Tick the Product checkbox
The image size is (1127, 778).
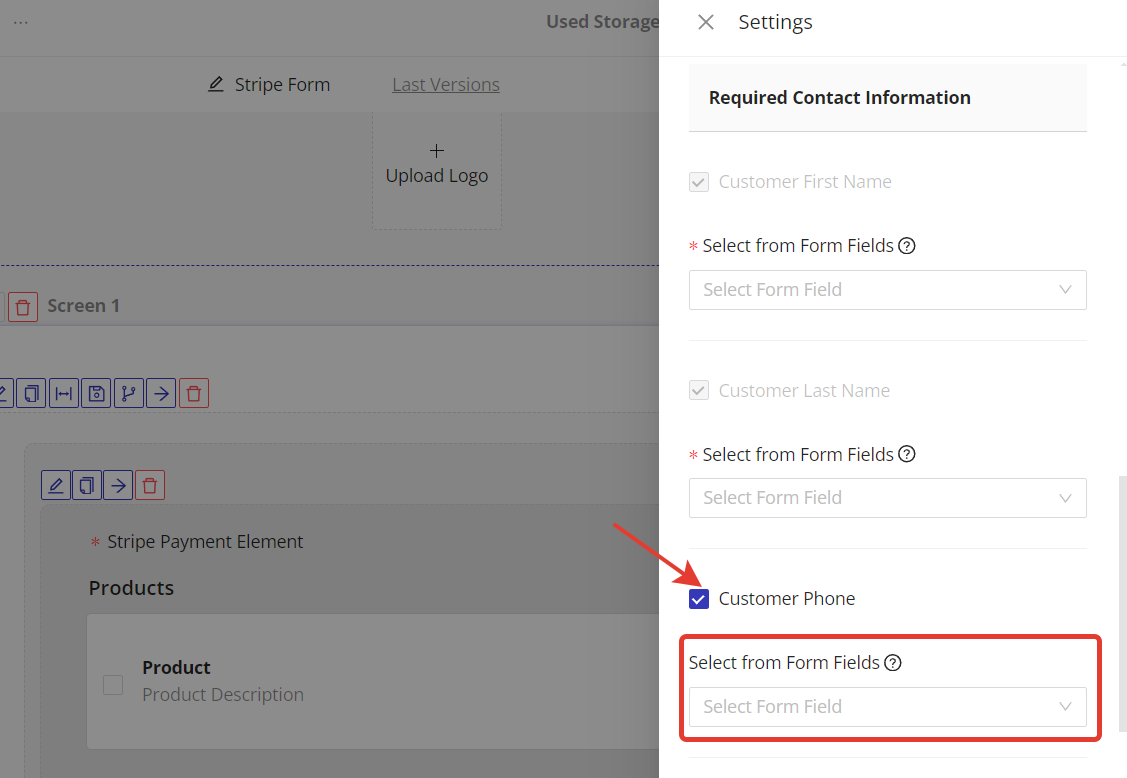(x=113, y=685)
